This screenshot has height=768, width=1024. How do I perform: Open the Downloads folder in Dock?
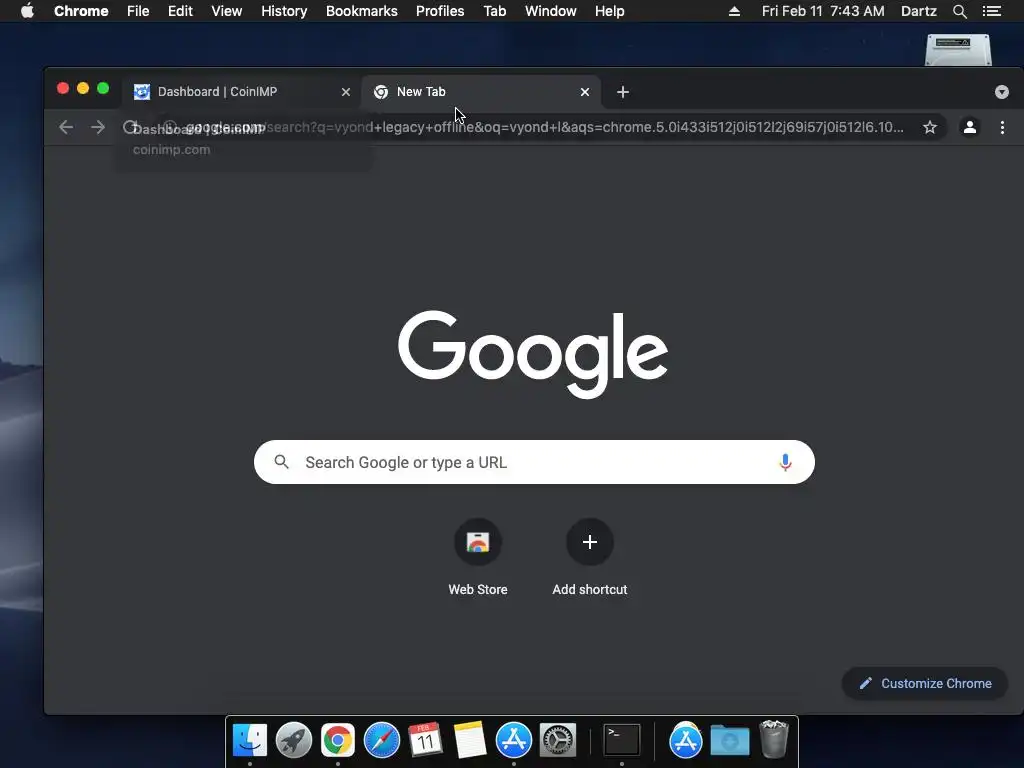coord(729,741)
